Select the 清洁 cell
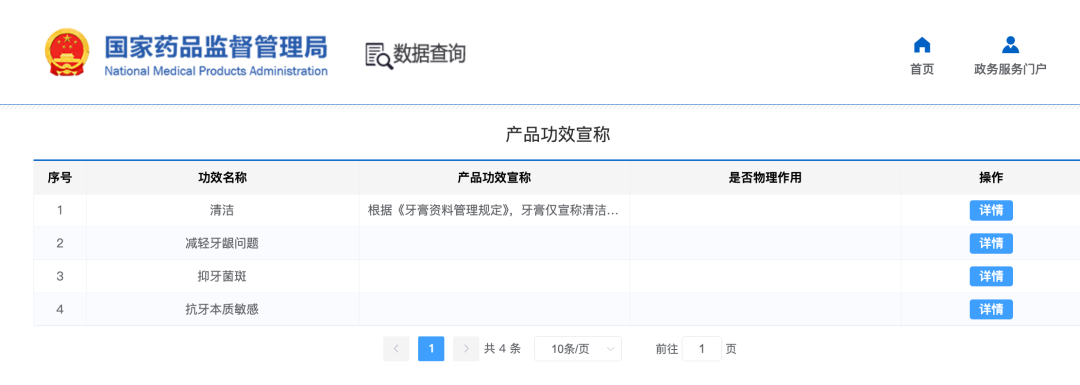Screen dimensions: 1080x385 222,210
